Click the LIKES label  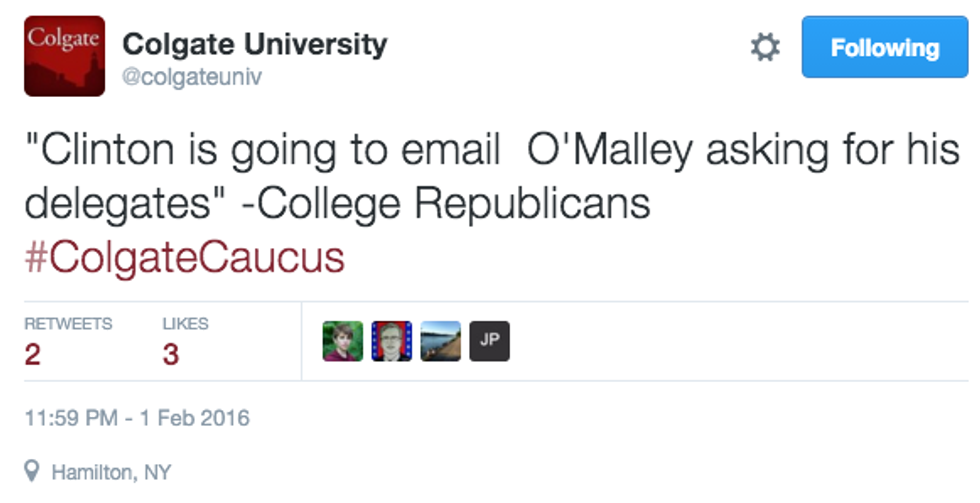click(185, 324)
